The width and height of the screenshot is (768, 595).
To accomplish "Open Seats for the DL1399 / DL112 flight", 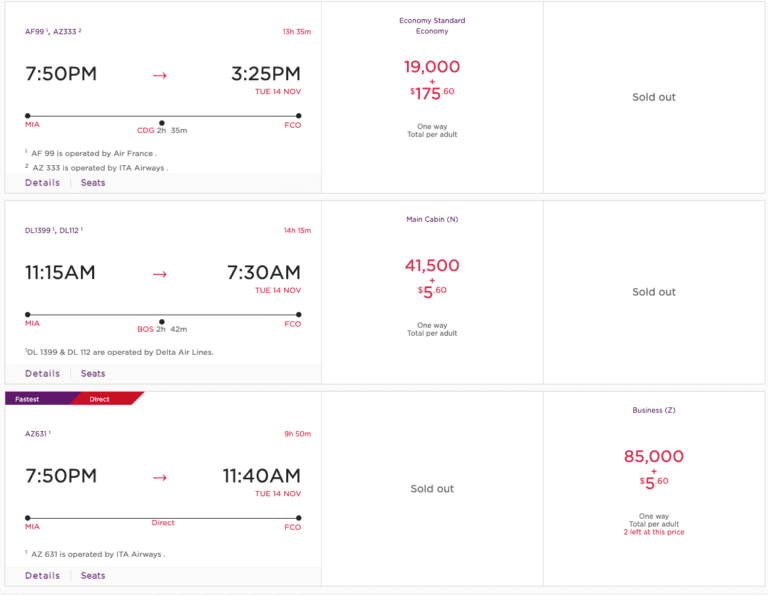I will (93, 374).
